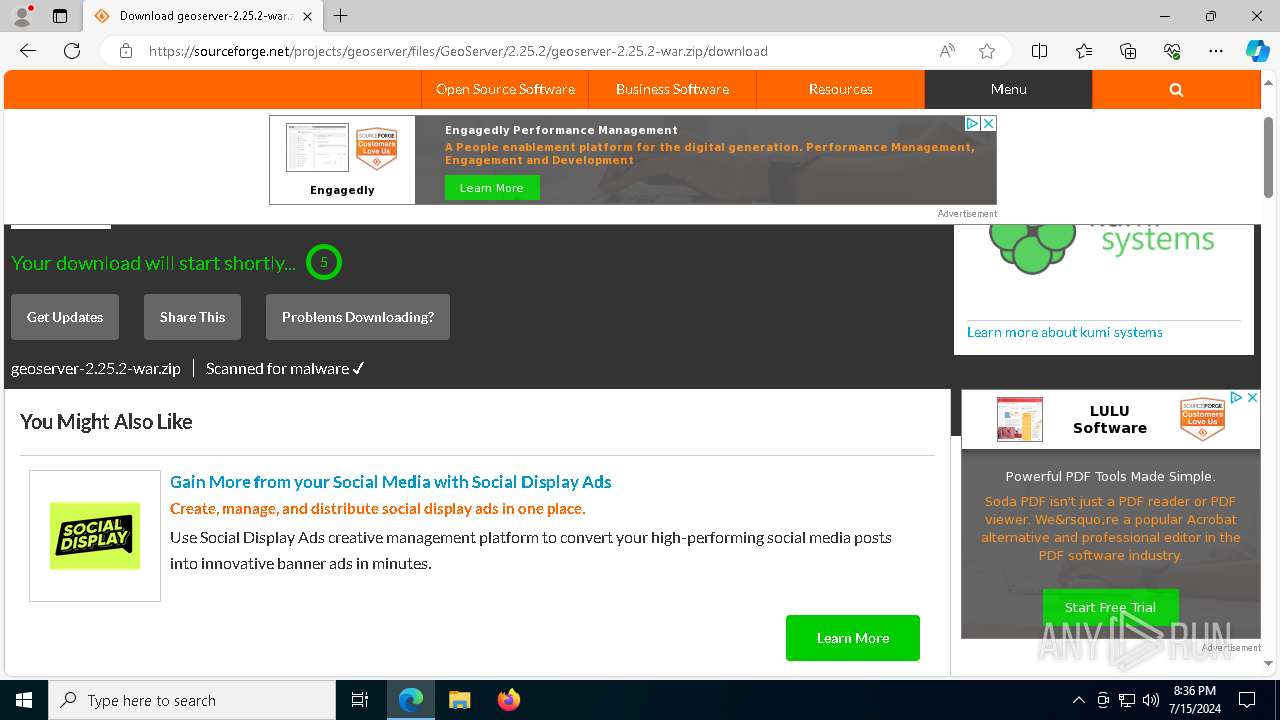Open Task View on the taskbar
1280x720 pixels.
(360, 700)
